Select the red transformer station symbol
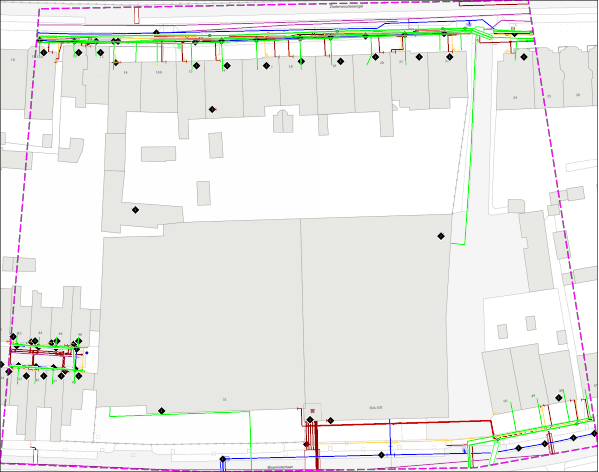This screenshot has width=599, height=472. 312,411
